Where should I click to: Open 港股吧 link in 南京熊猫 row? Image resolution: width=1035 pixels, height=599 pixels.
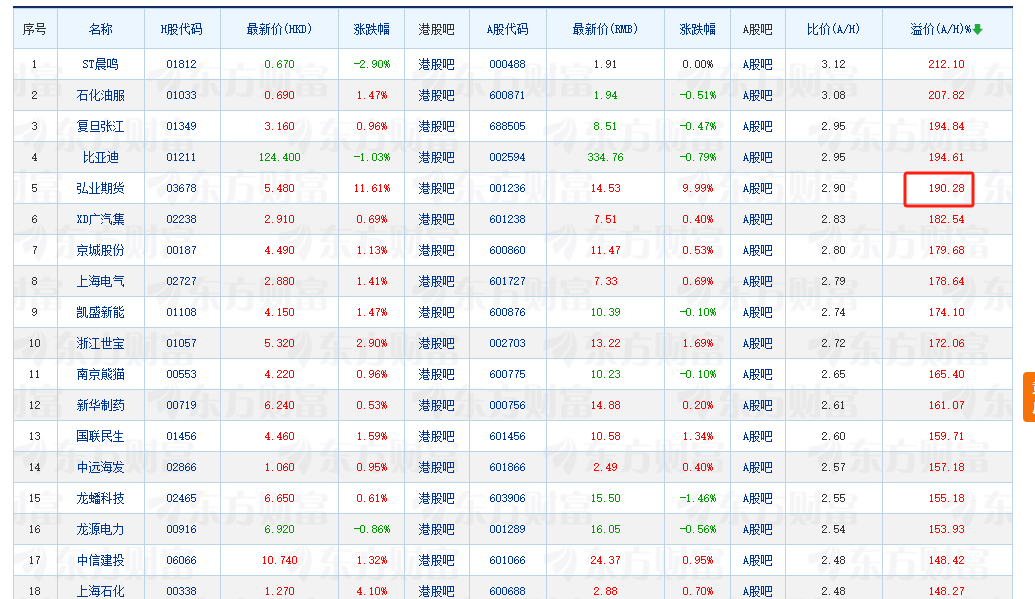tap(436, 374)
